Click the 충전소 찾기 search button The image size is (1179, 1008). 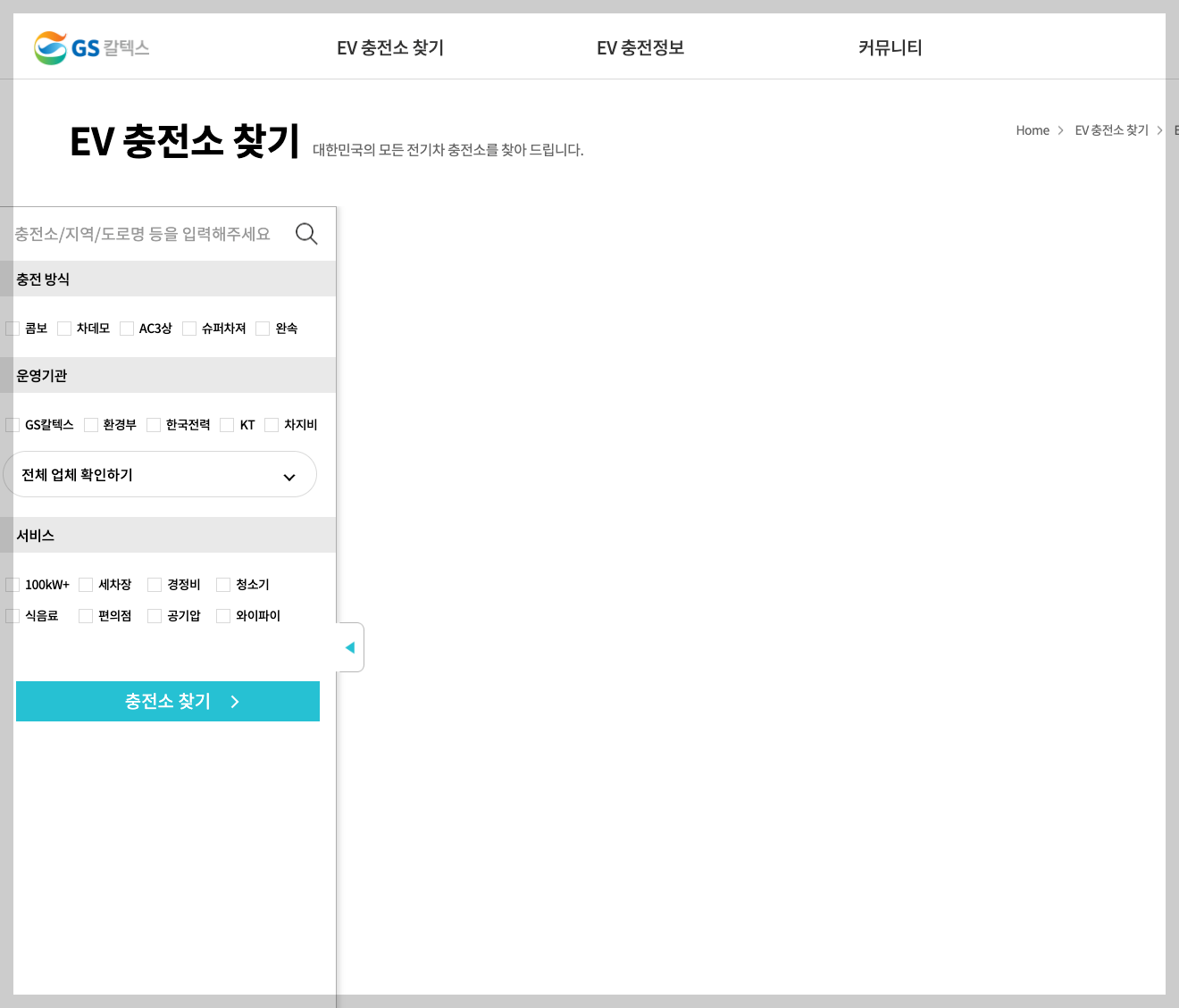click(x=168, y=702)
